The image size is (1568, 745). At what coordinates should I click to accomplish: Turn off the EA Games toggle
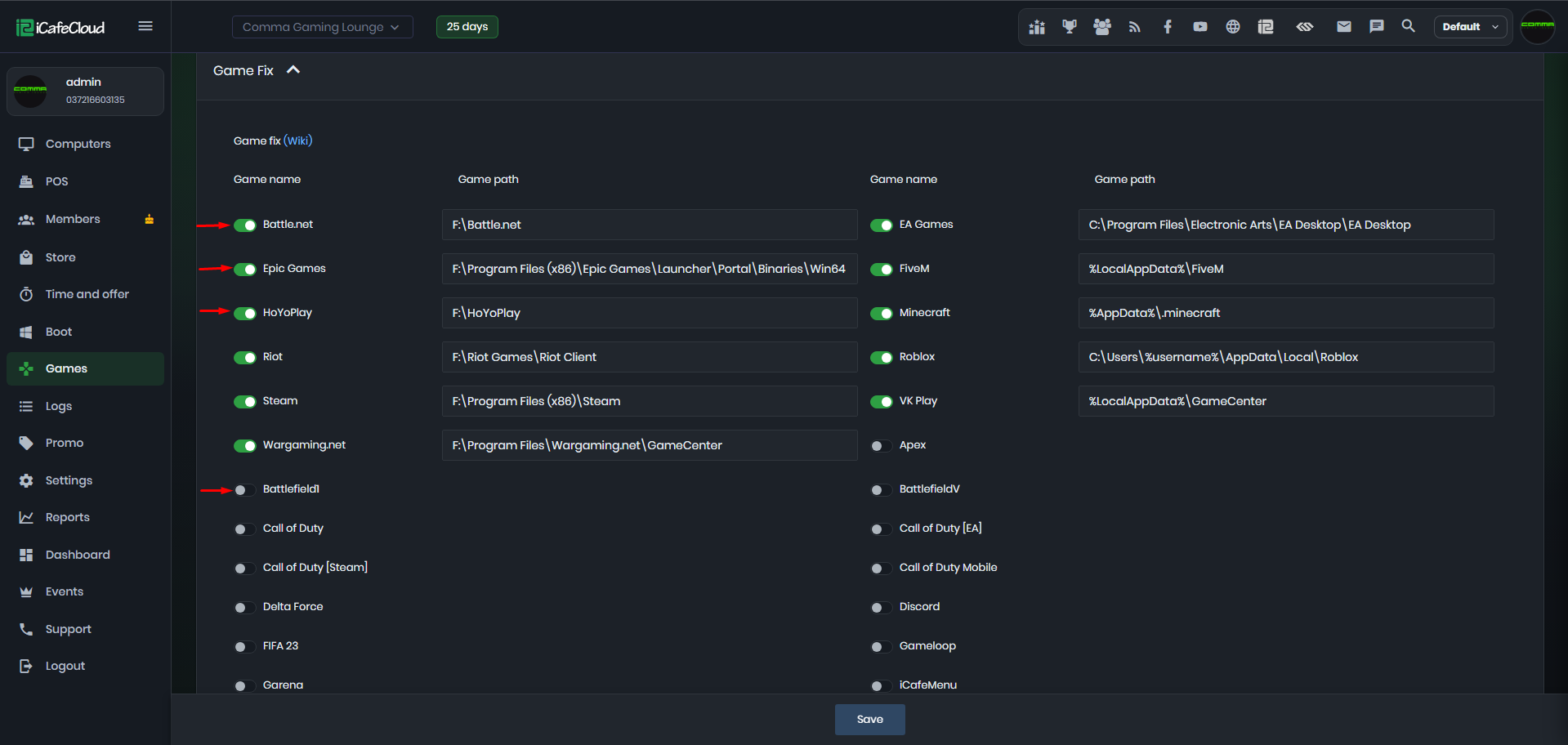[x=882, y=225]
